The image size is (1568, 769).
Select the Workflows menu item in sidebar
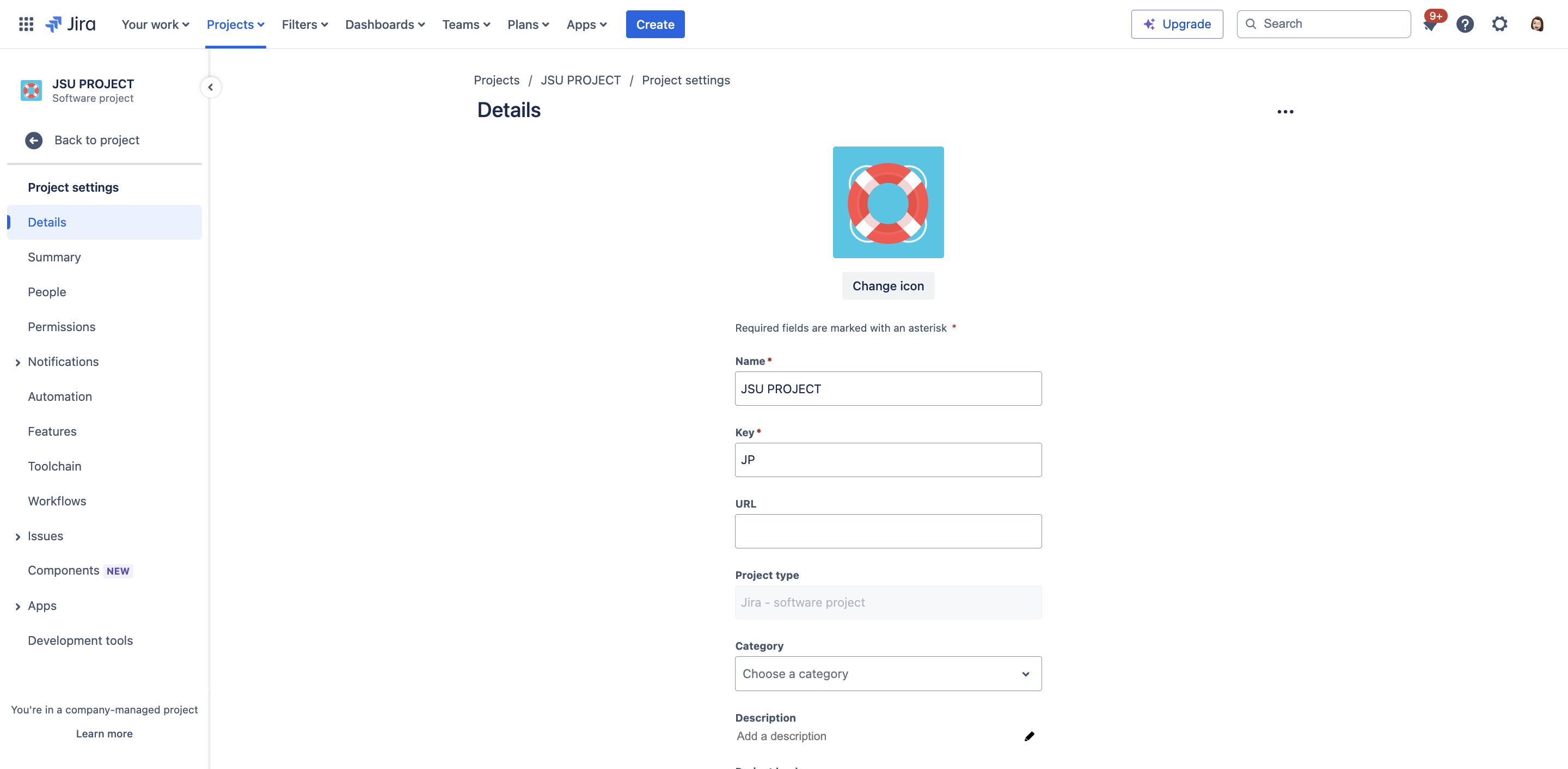57,500
